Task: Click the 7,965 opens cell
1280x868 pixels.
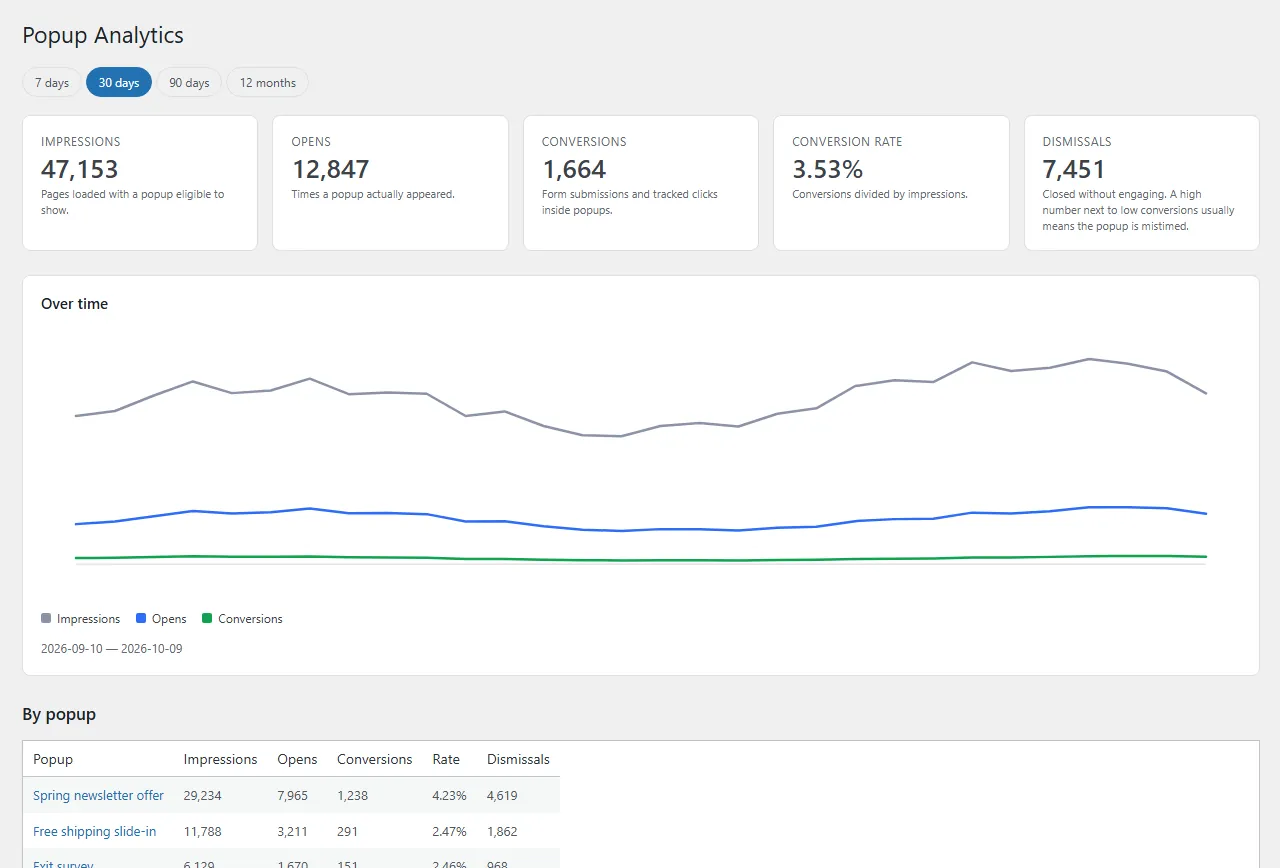Action: [293, 796]
